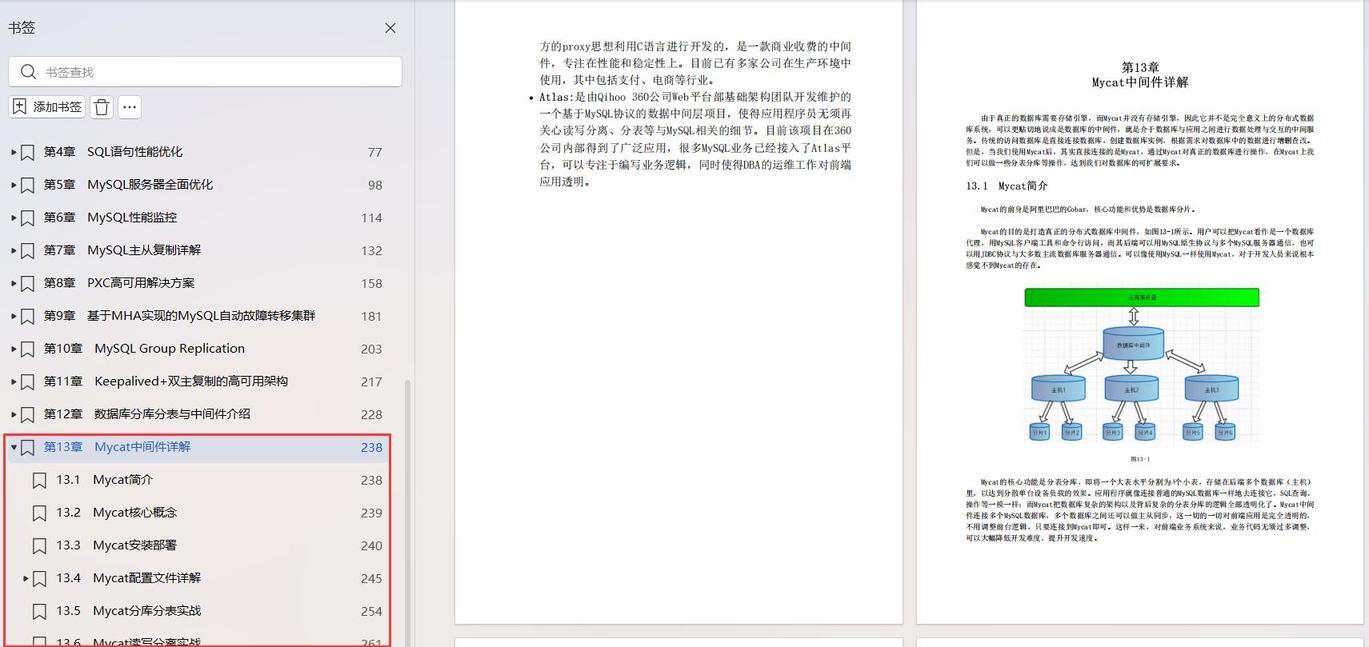Expand the 第11章 Keepalived bookmark
Screen dimensions: 1369x647
pyautogui.click(x=14, y=381)
